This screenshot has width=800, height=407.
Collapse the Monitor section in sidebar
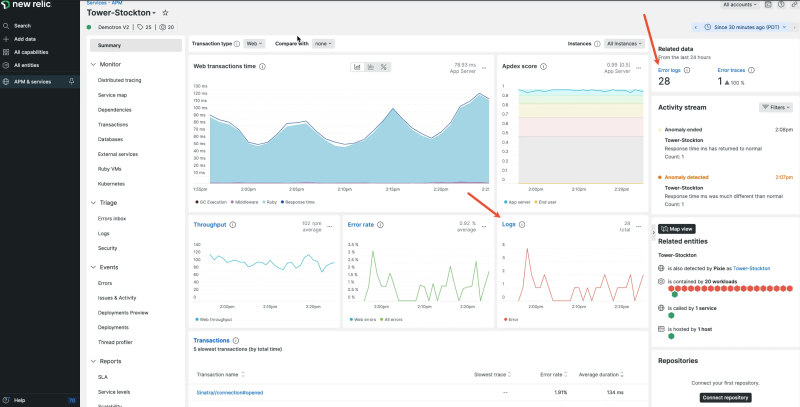click(x=92, y=64)
